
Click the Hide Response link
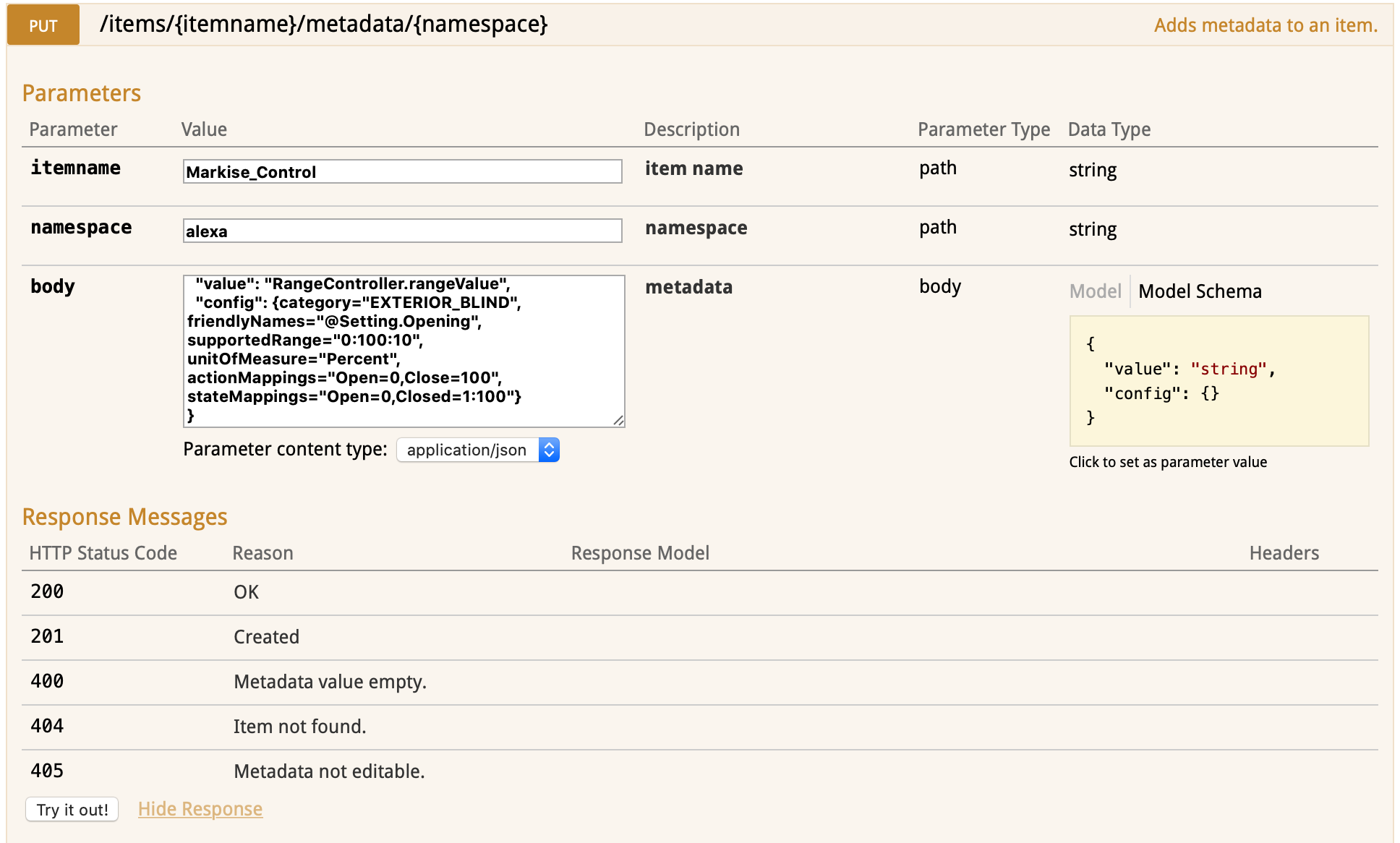click(200, 809)
